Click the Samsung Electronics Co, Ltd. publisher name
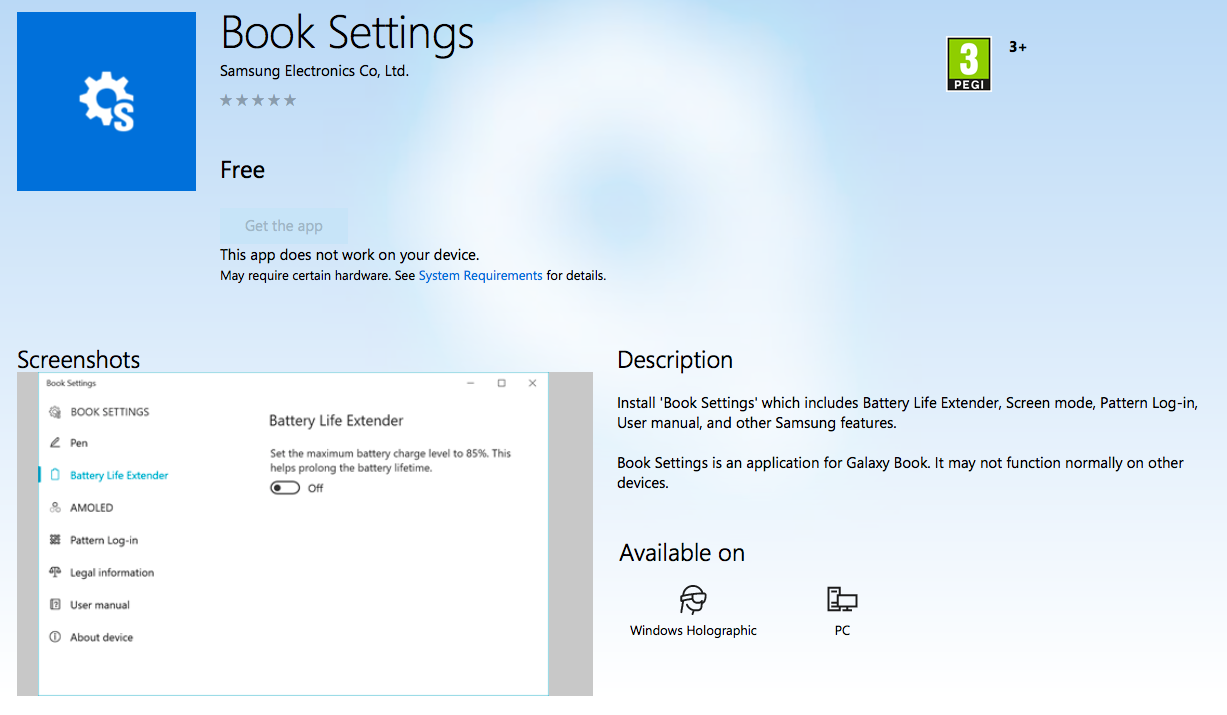Viewport: 1227px width, 715px height. pyautogui.click(x=314, y=71)
